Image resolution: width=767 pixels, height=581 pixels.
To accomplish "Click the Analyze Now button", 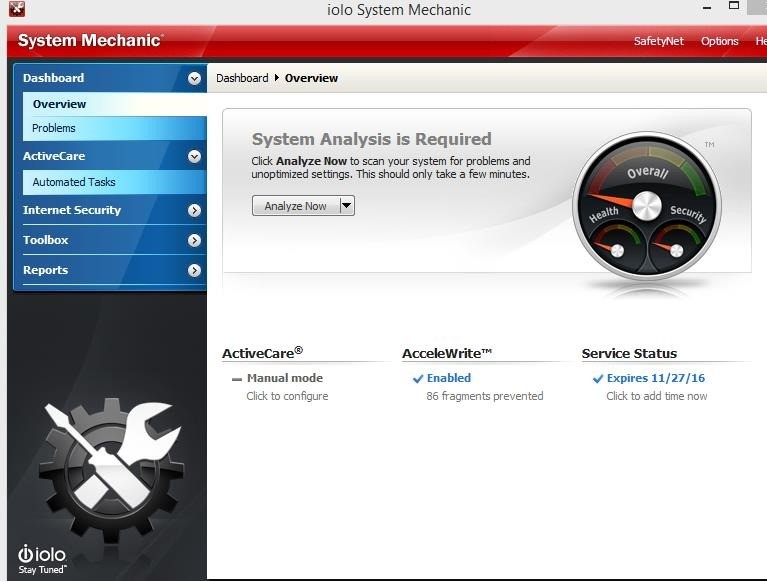I will 295,206.
